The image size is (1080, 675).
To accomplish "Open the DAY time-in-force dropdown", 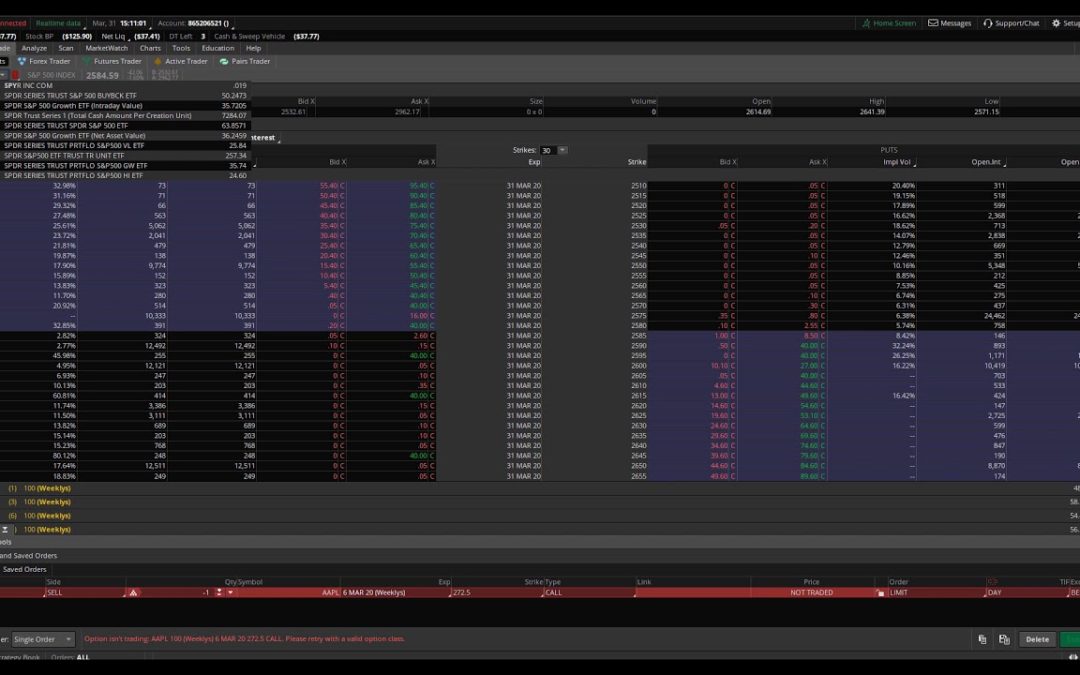I will [x=1026, y=593].
